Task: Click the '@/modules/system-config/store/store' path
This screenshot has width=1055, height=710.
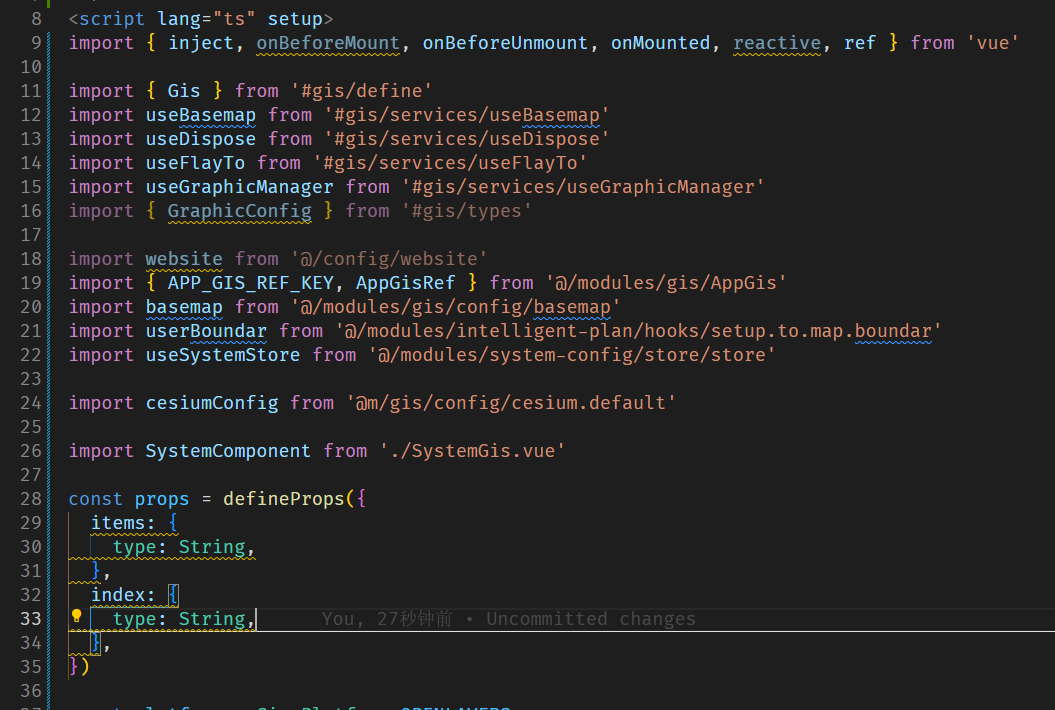Action: coord(572,355)
